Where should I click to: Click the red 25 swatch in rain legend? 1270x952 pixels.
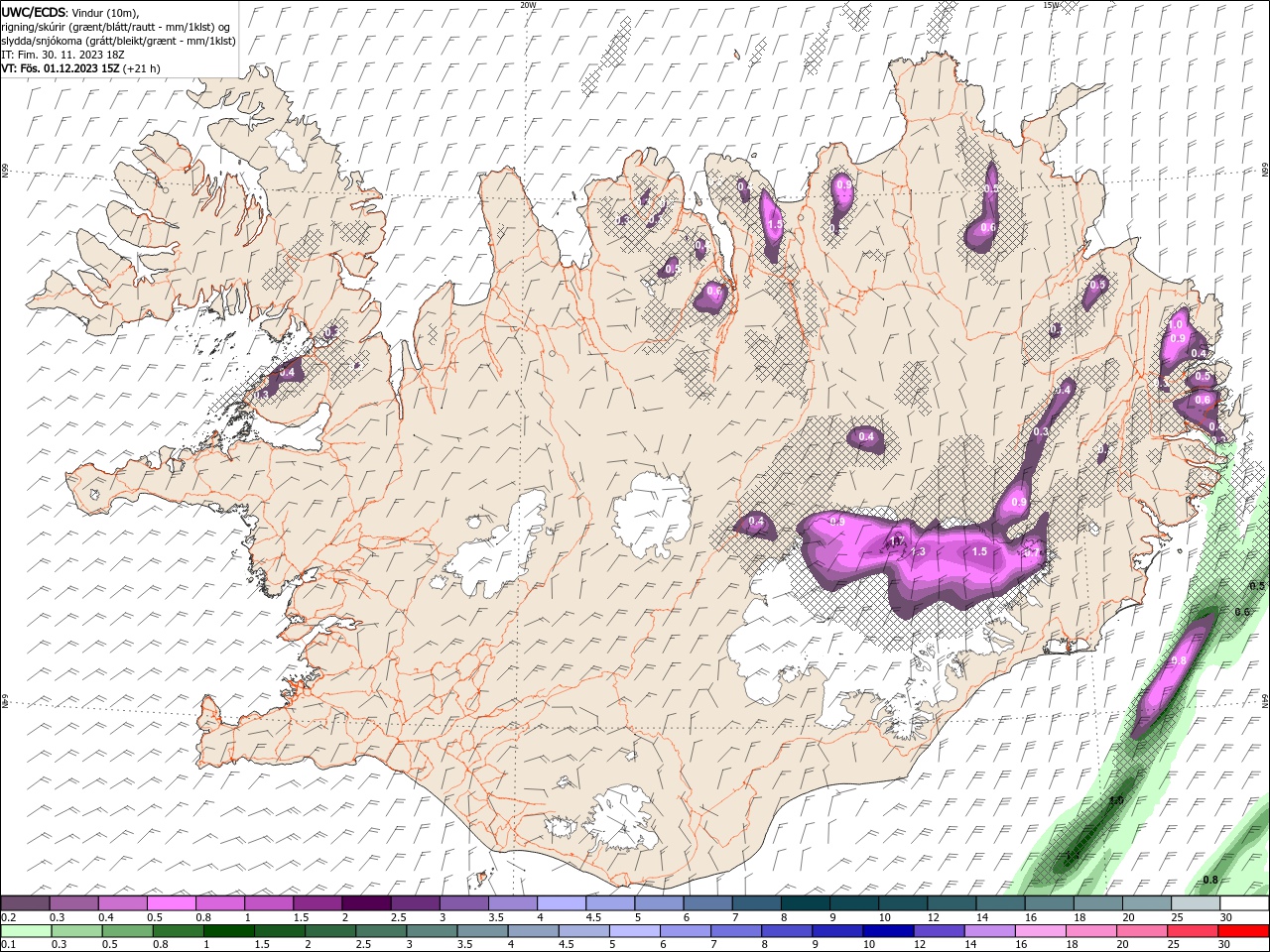pos(1193,931)
